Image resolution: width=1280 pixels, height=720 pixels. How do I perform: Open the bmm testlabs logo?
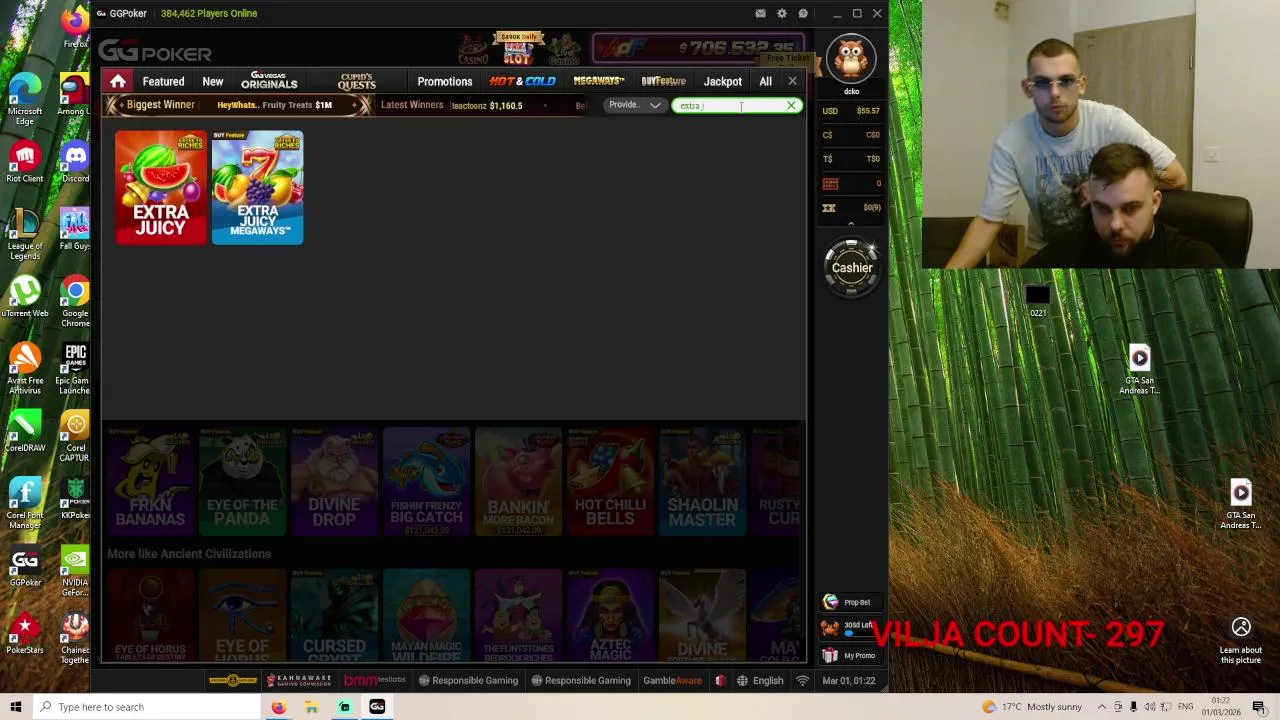tap(375, 680)
